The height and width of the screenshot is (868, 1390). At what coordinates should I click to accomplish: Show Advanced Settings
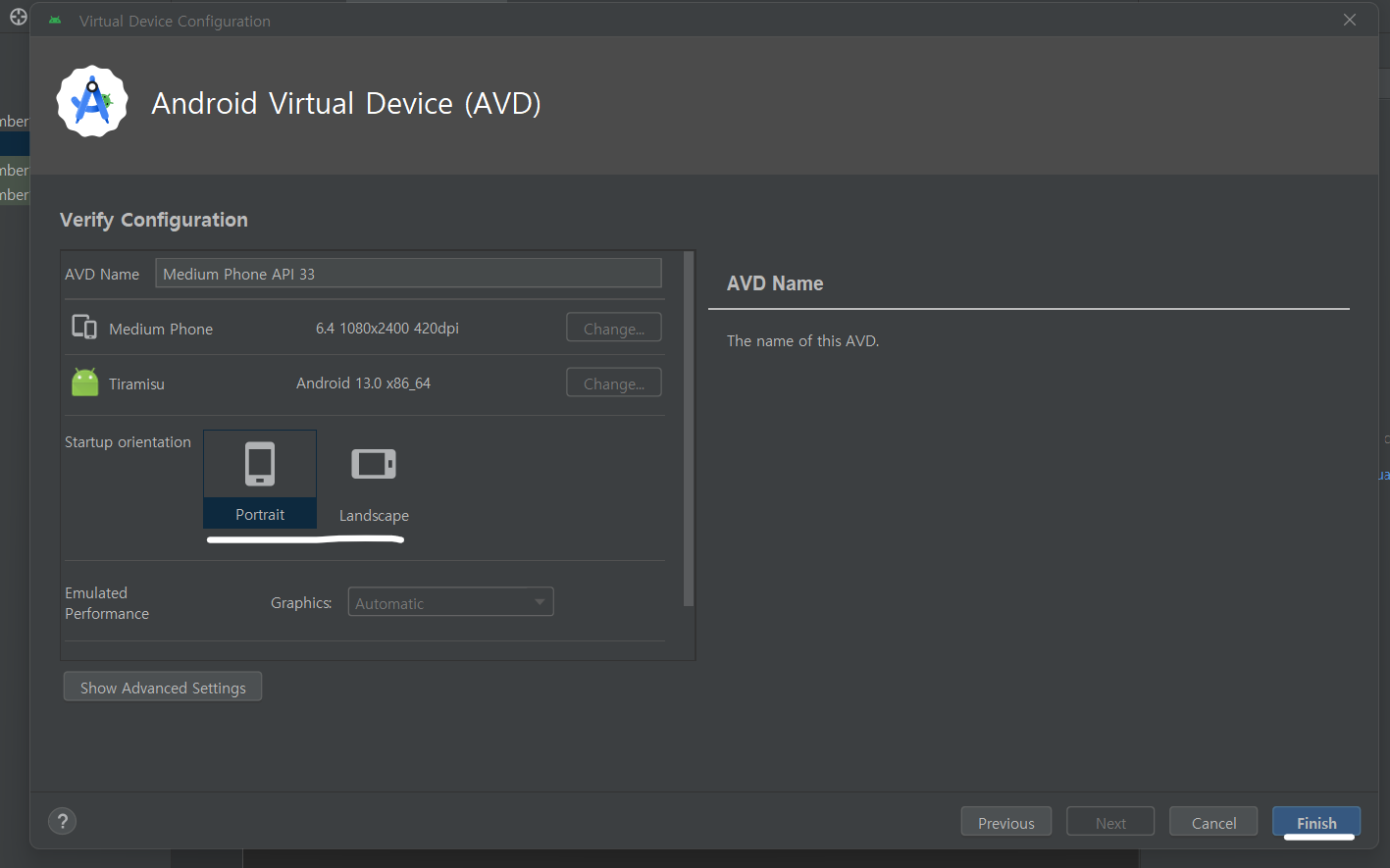(x=163, y=687)
